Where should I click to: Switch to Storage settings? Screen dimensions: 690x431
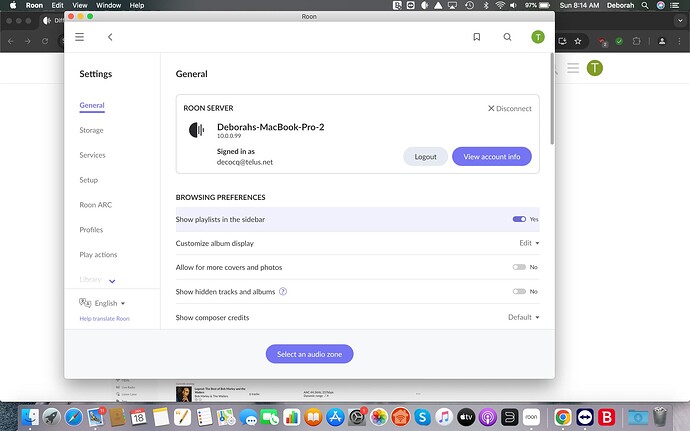92,130
